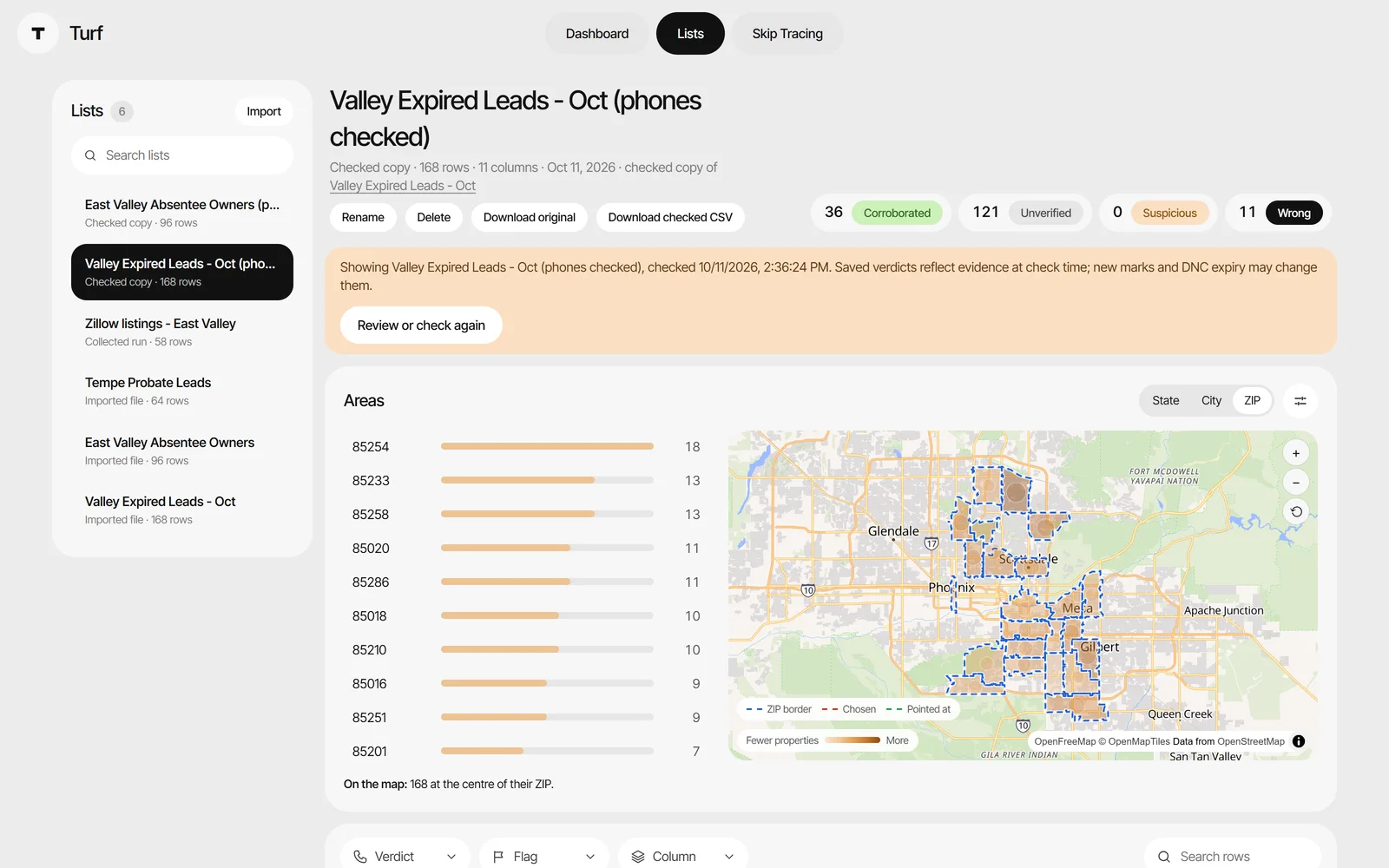Open Tempe Probate Leads list

click(x=182, y=391)
